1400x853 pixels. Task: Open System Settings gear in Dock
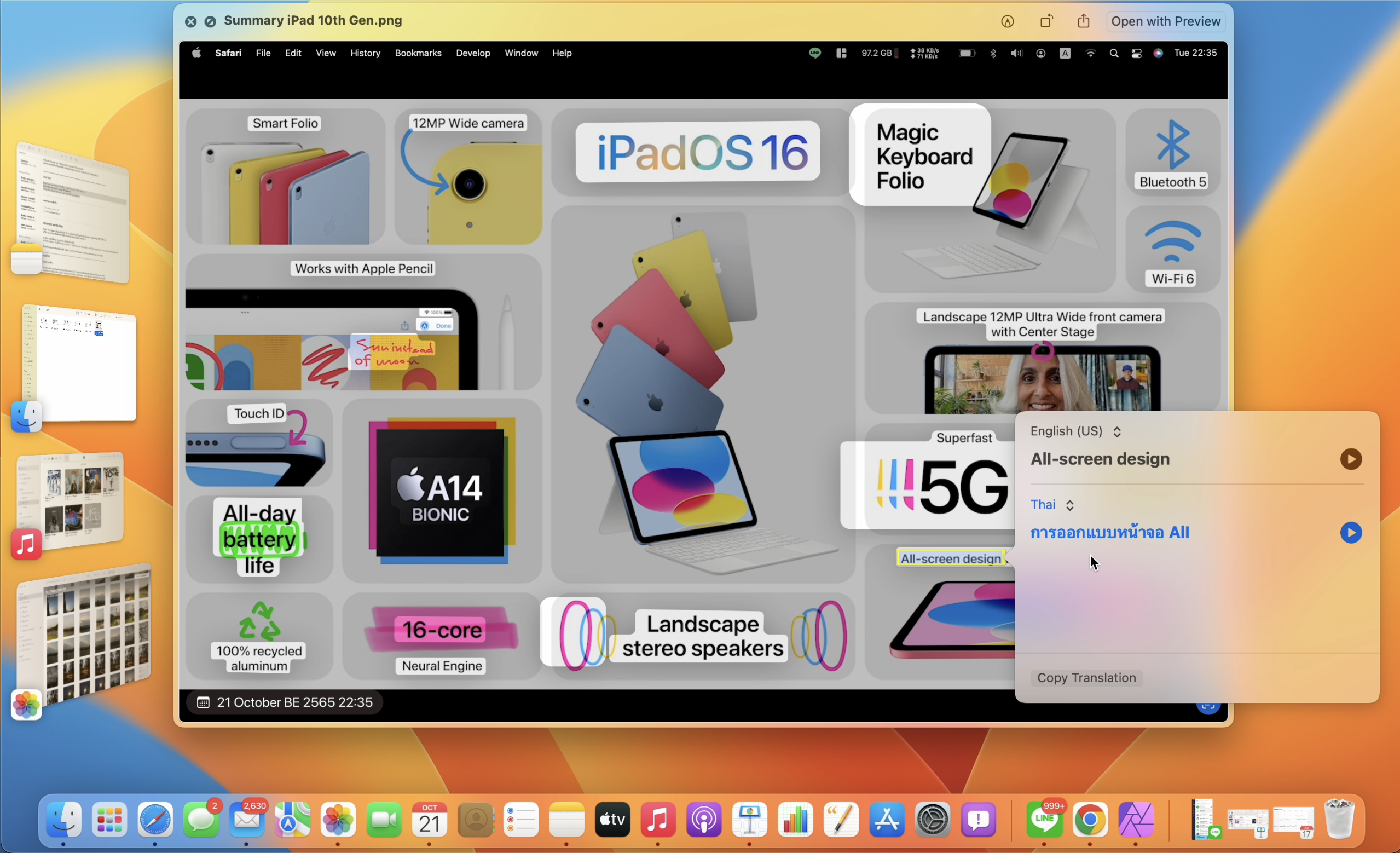933,820
